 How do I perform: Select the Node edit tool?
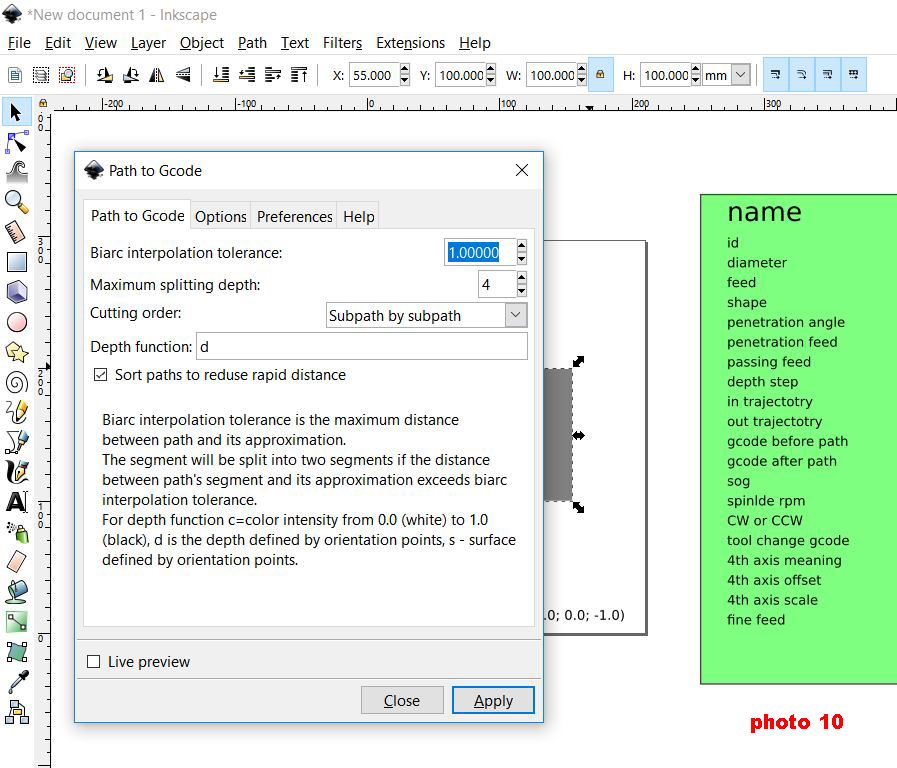17,142
